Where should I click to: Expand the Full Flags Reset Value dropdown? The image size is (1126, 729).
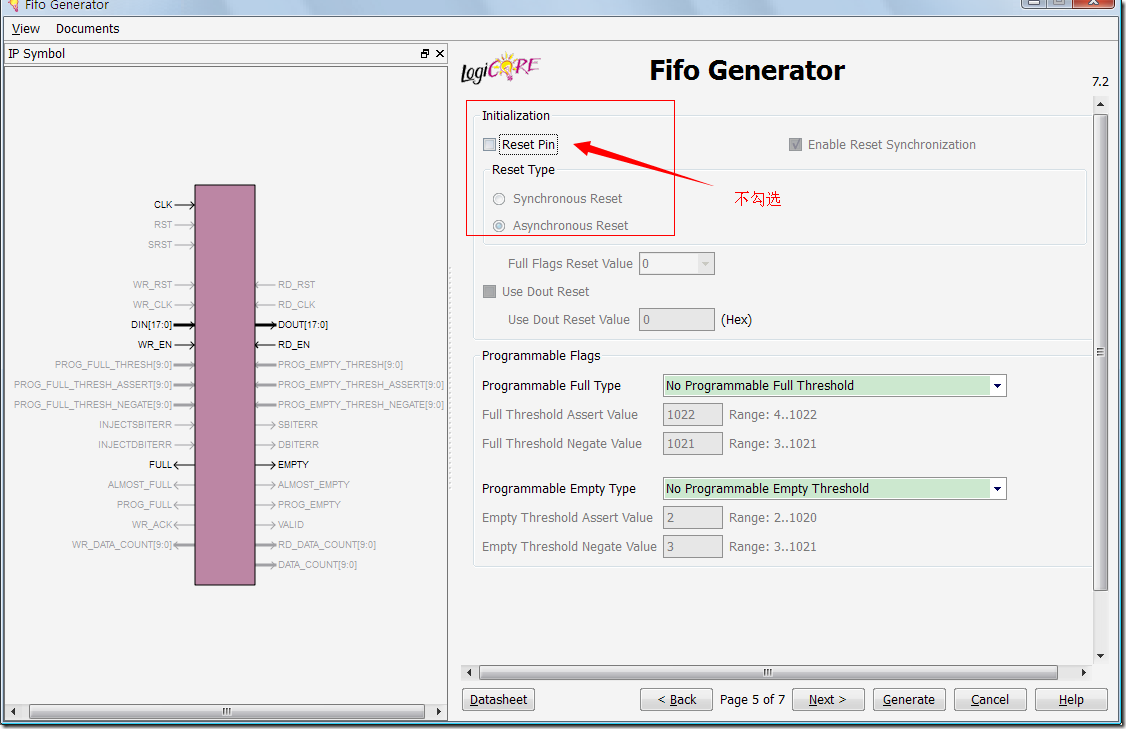tap(705, 264)
